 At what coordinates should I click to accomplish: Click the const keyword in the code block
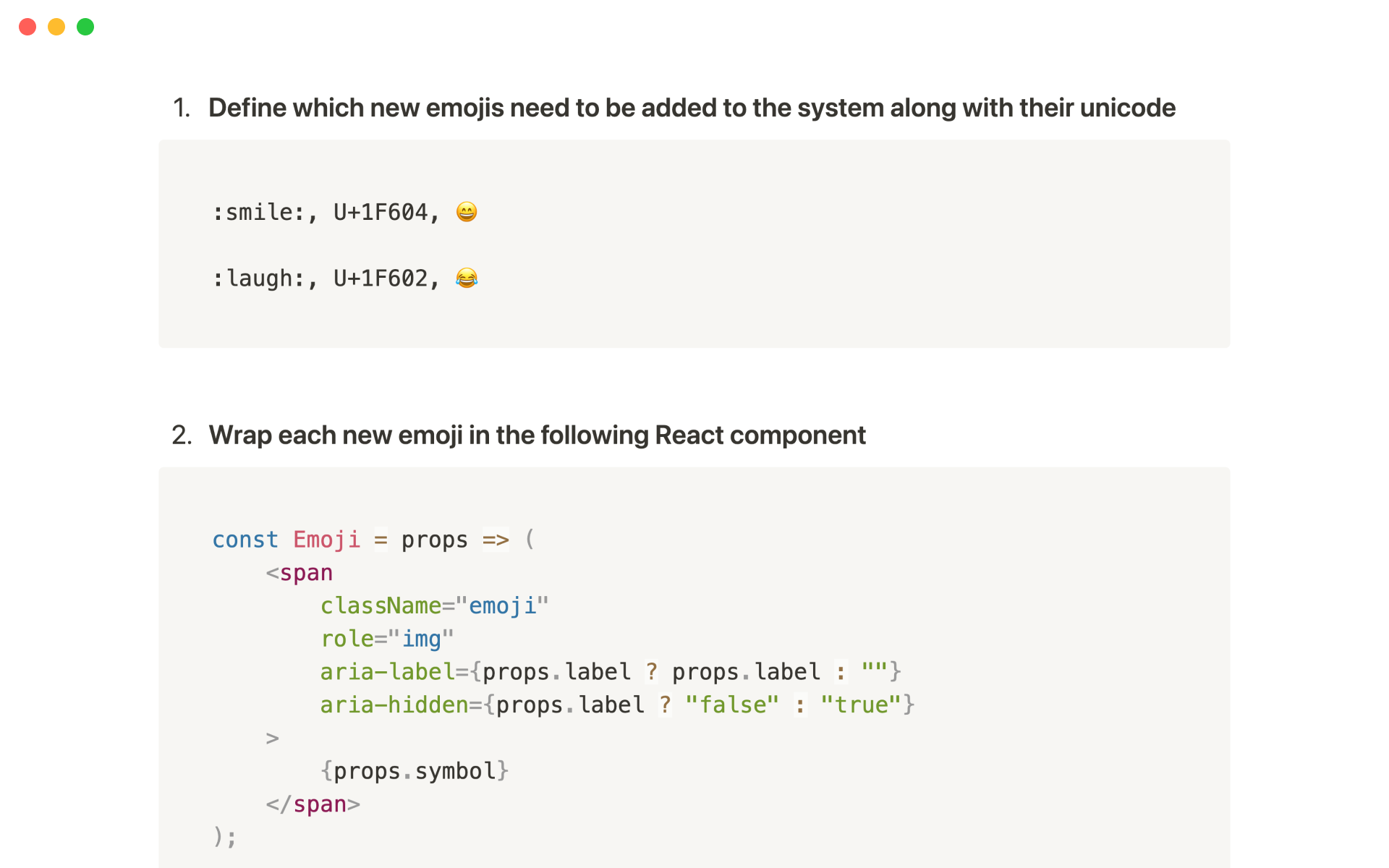(x=245, y=540)
